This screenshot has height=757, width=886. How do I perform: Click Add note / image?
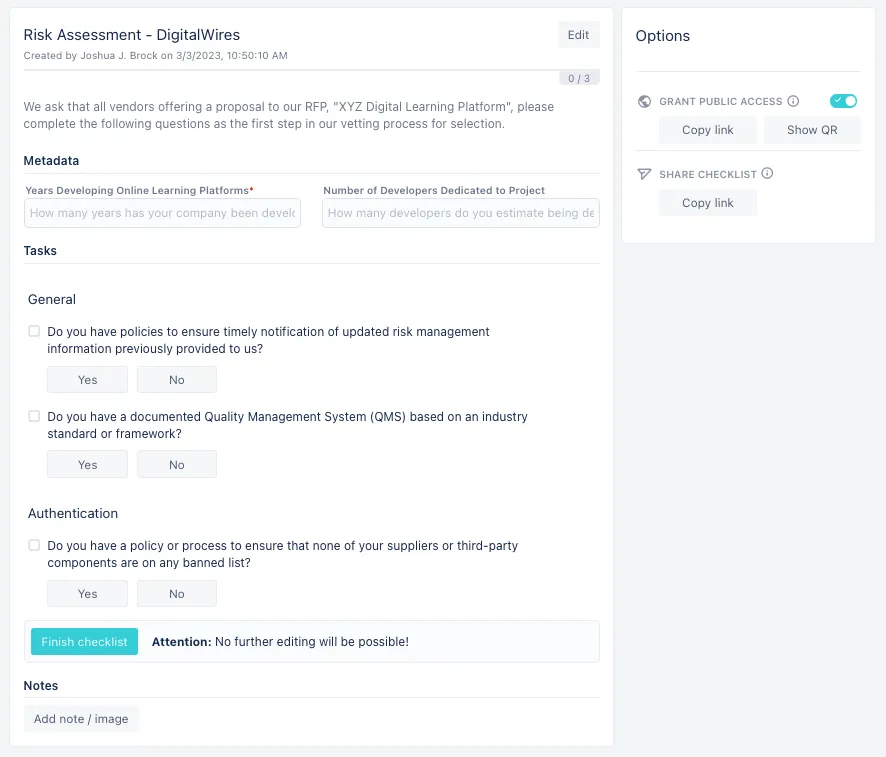point(81,718)
